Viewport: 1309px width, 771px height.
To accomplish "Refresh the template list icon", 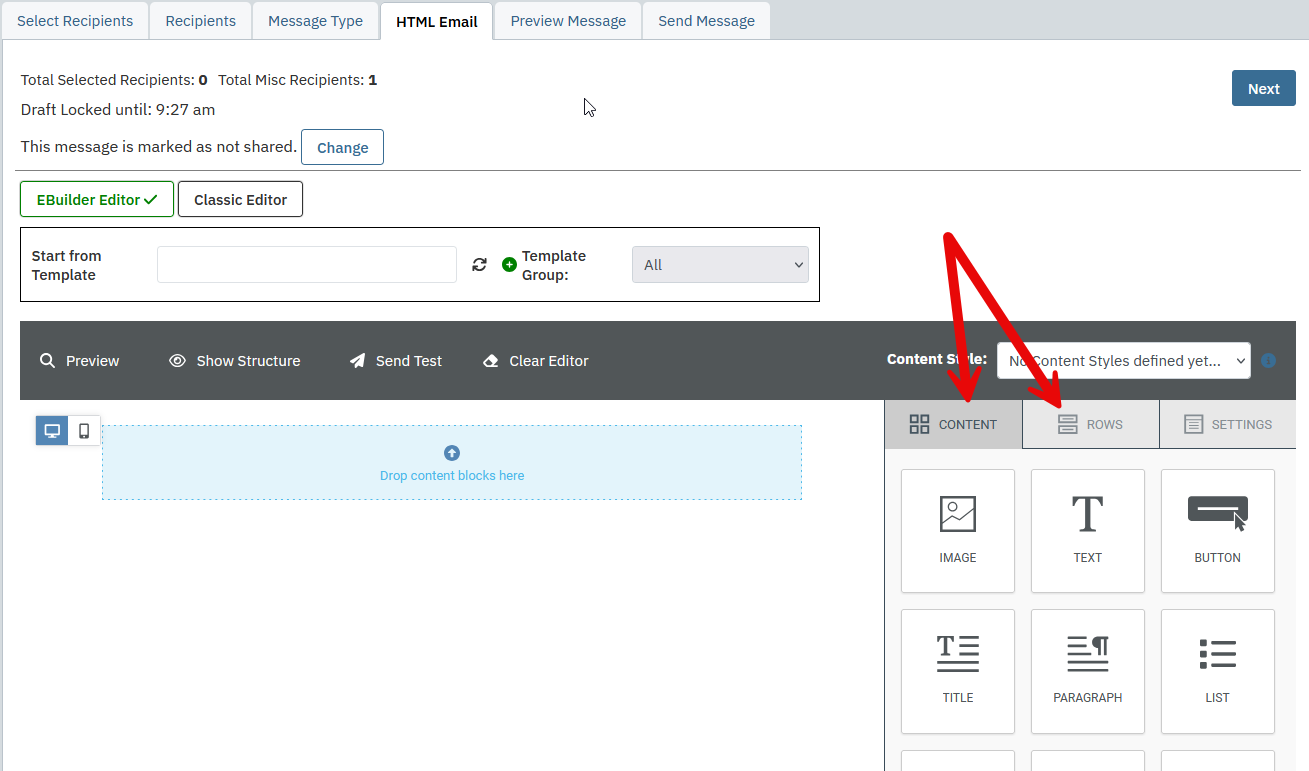I will [x=480, y=265].
